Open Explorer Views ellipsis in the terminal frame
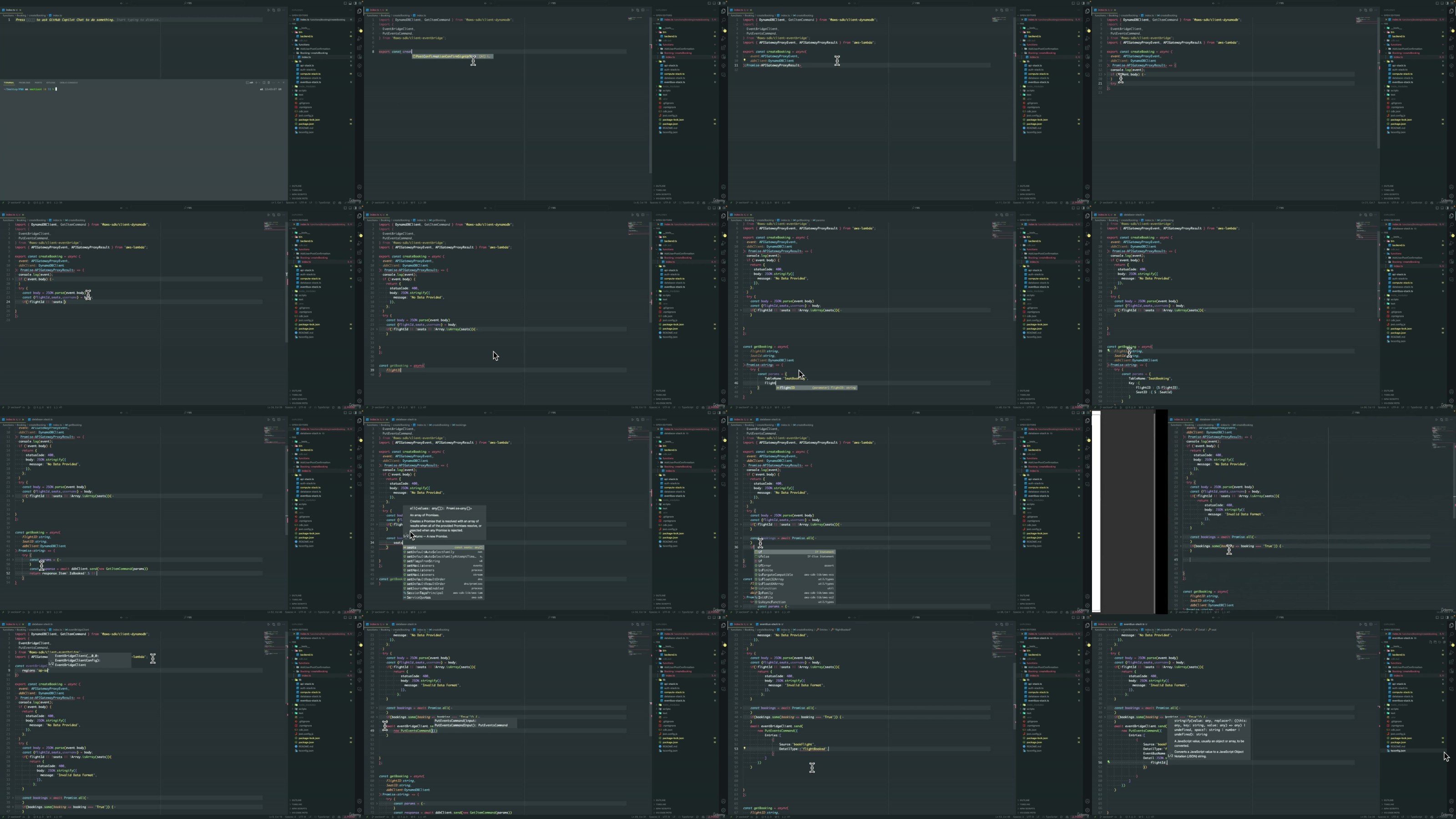 coord(351,10)
